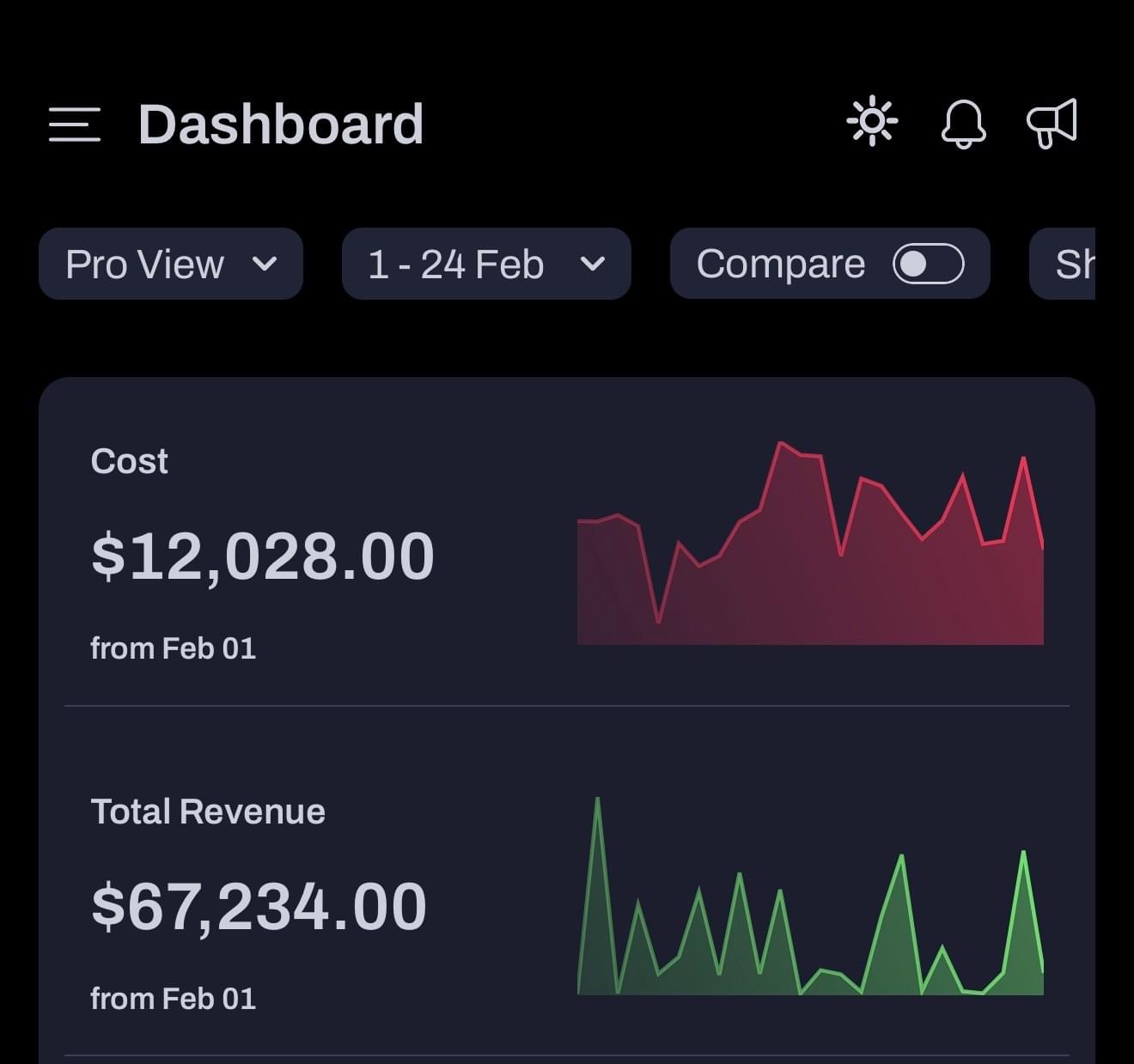Click the Dashboard page title
1134x1064 pixels.
click(x=281, y=125)
